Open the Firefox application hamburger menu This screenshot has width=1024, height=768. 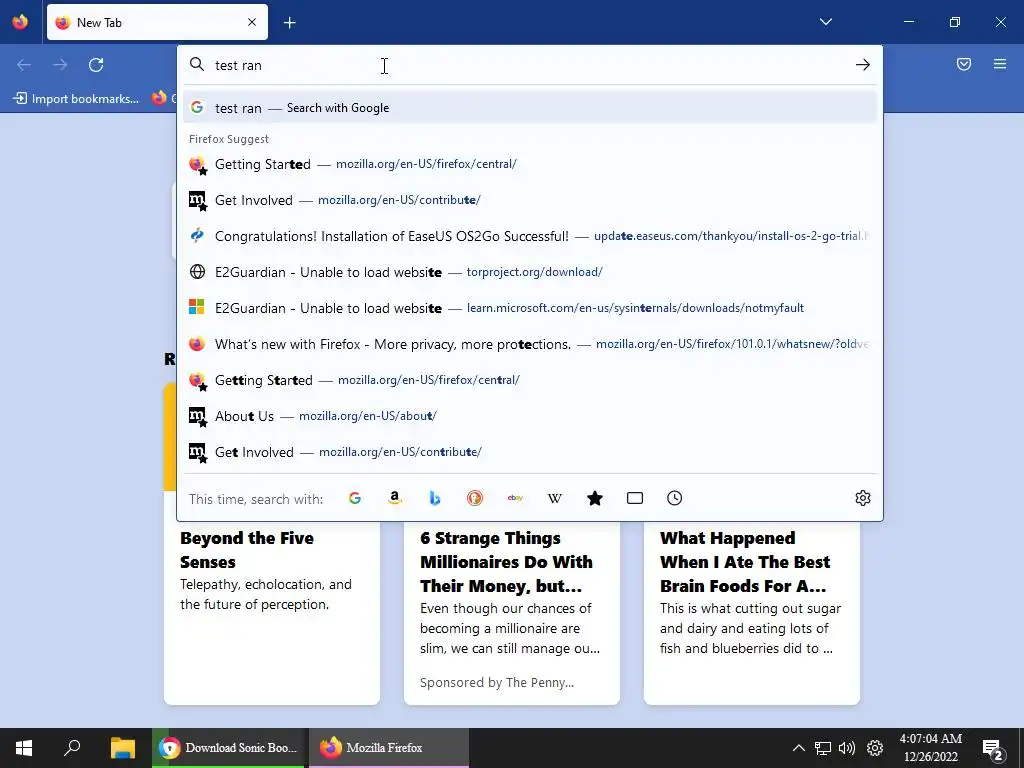coord(1000,64)
